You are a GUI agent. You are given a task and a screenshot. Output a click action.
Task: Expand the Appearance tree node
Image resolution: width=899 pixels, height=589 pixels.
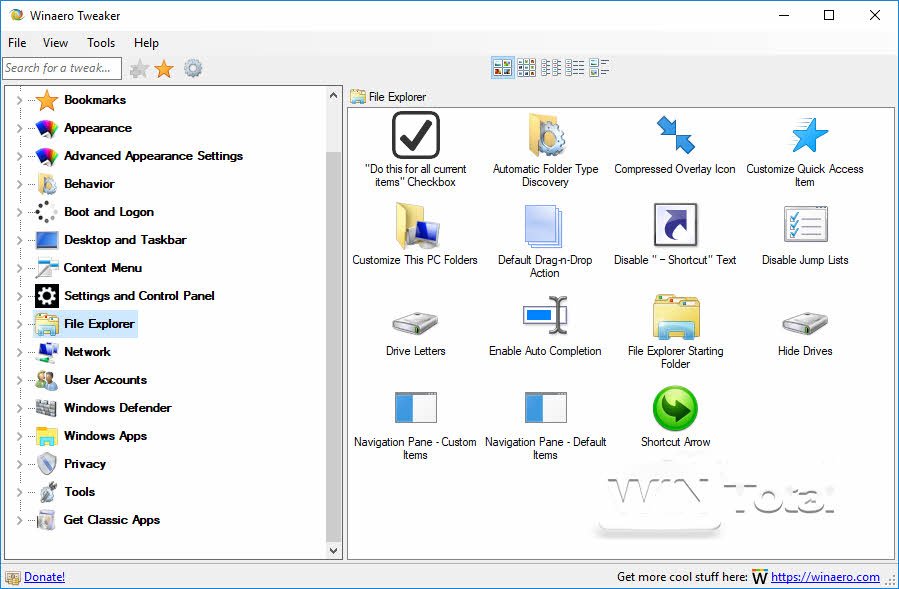(x=19, y=128)
